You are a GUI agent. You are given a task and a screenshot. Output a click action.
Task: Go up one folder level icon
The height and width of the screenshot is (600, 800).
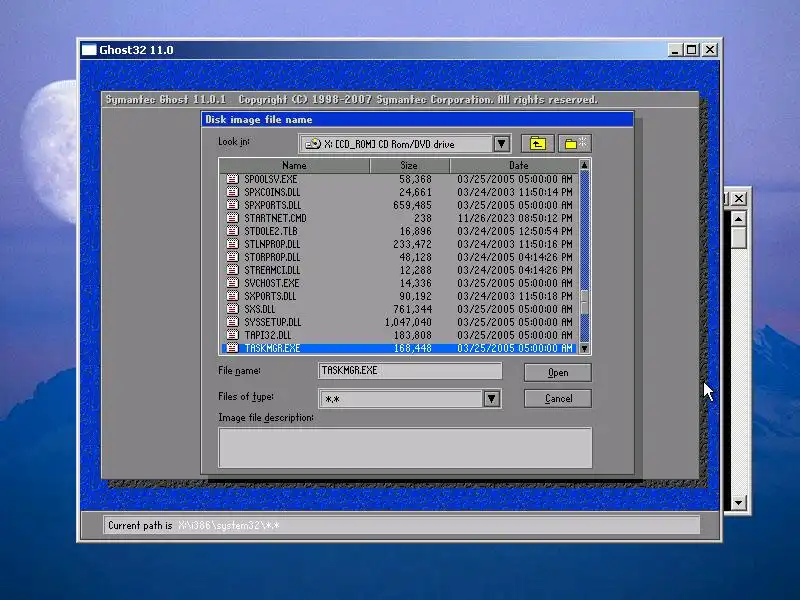point(537,144)
